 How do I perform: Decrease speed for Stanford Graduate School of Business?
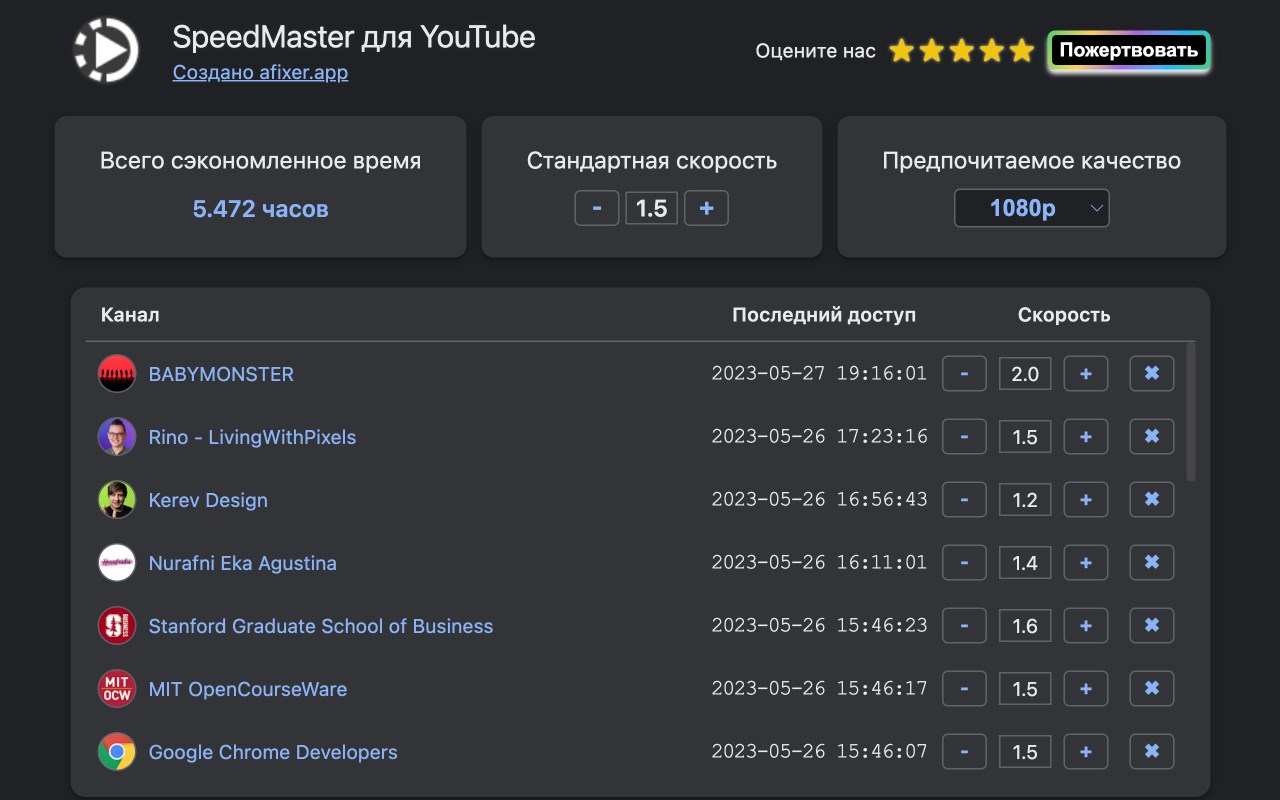(964, 626)
